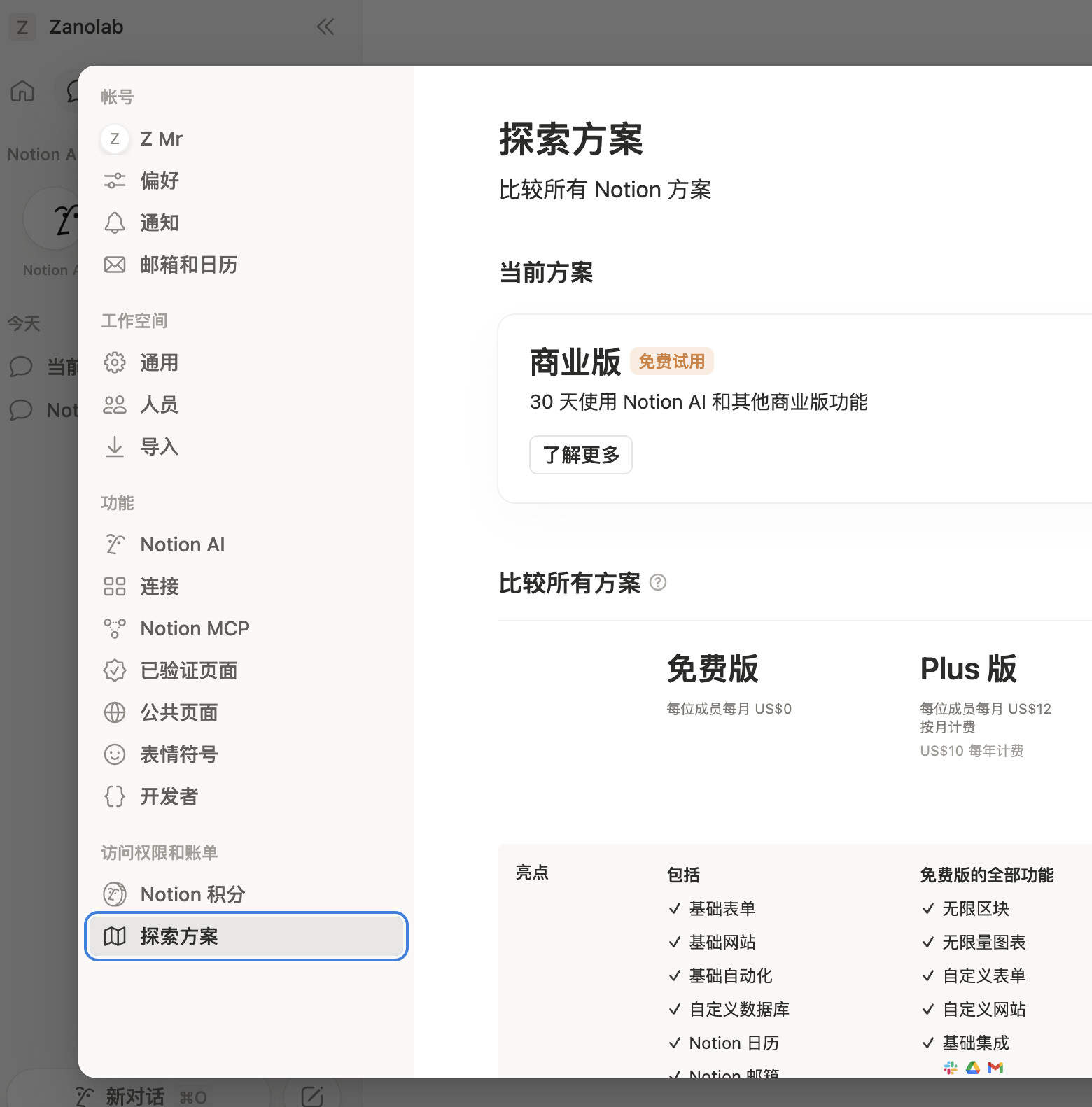Viewport: 1092px width, 1107px height.
Task: Click the 每位成员每月 US$0 price text
Action: coord(729,709)
